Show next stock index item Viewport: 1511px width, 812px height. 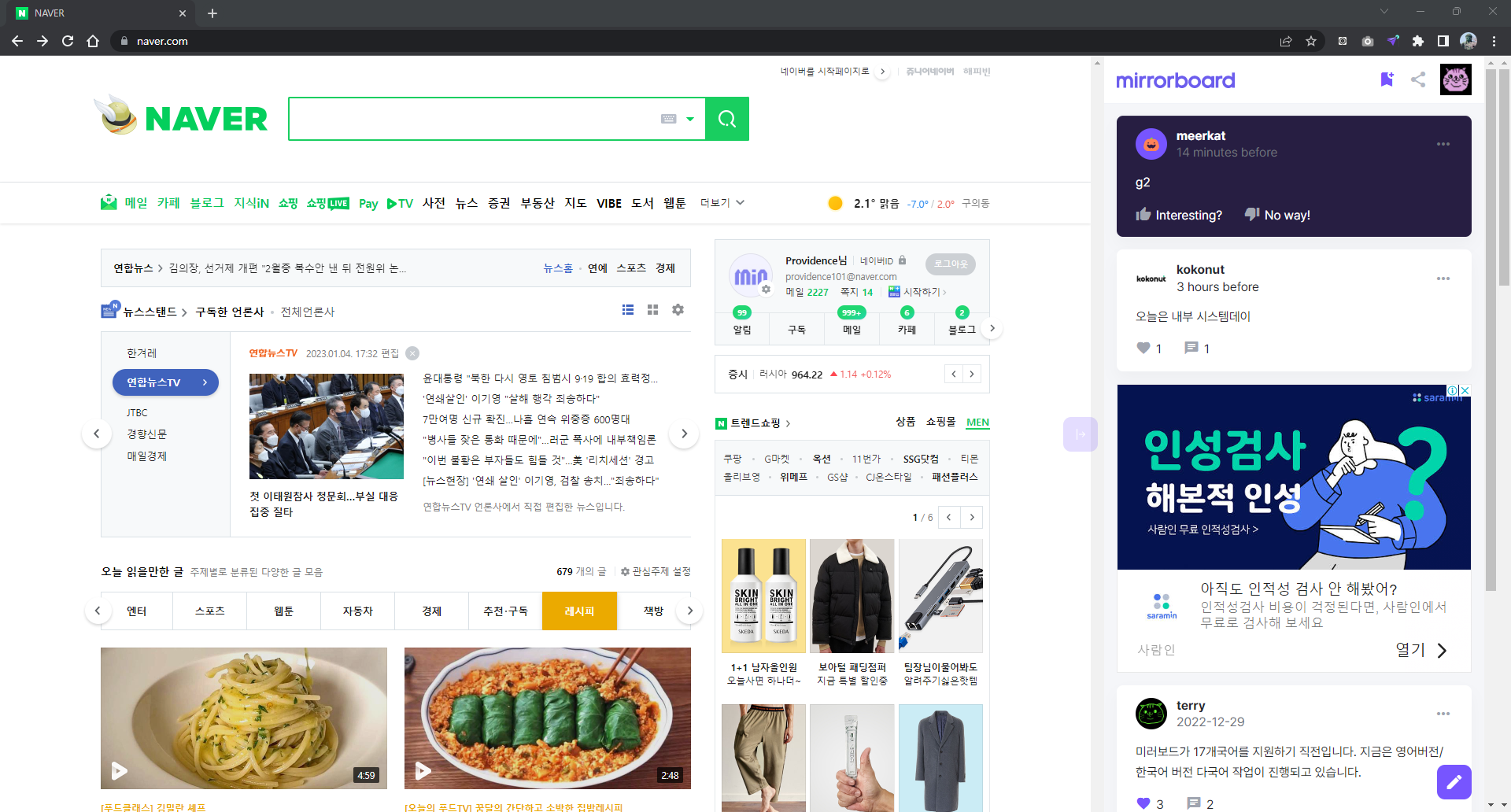click(x=972, y=374)
